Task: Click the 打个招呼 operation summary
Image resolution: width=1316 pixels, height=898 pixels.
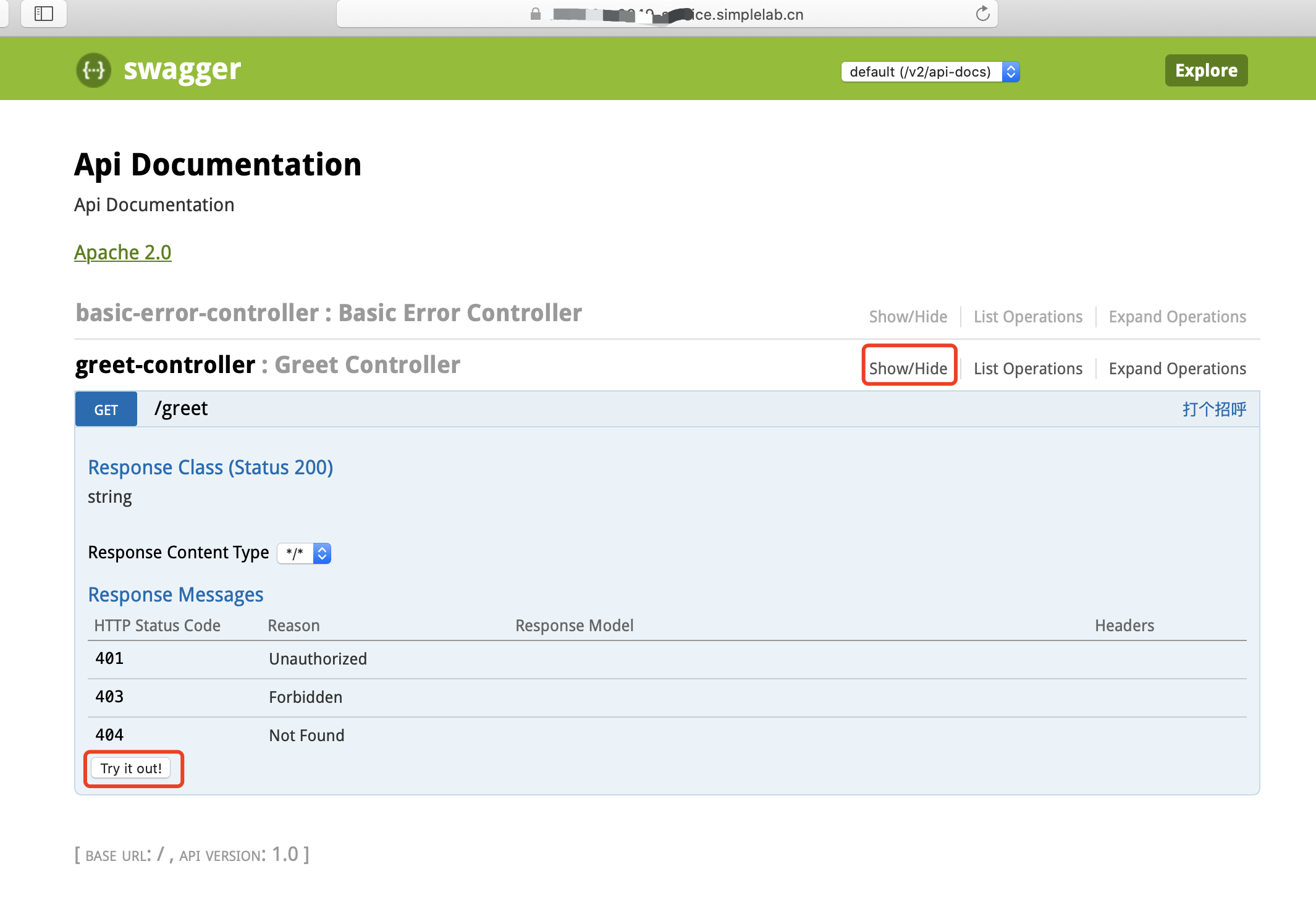Action: [1213, 409]
